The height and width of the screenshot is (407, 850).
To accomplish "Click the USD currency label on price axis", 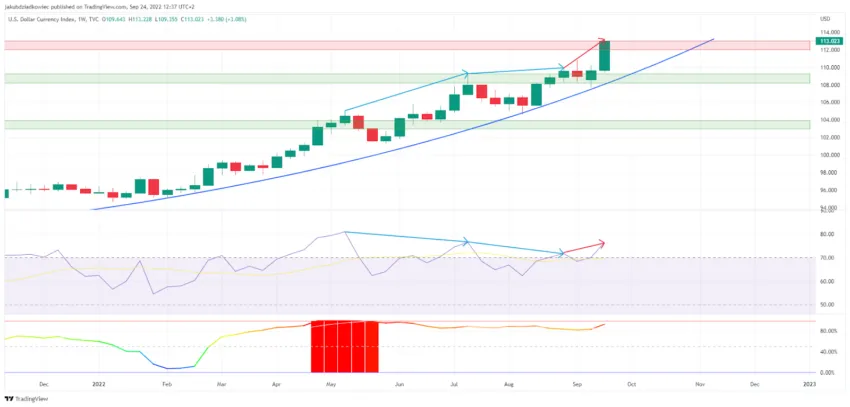I will 825,20.
